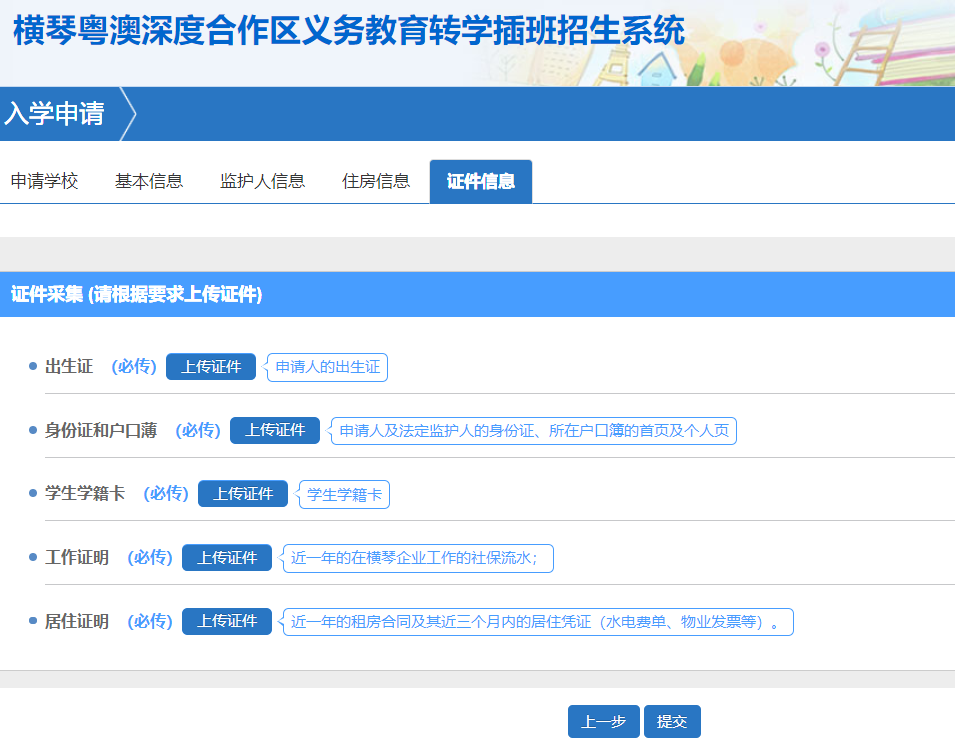Go to the 住房信息 tab
This screenshot has height=756, width=955.
[376, 181]
